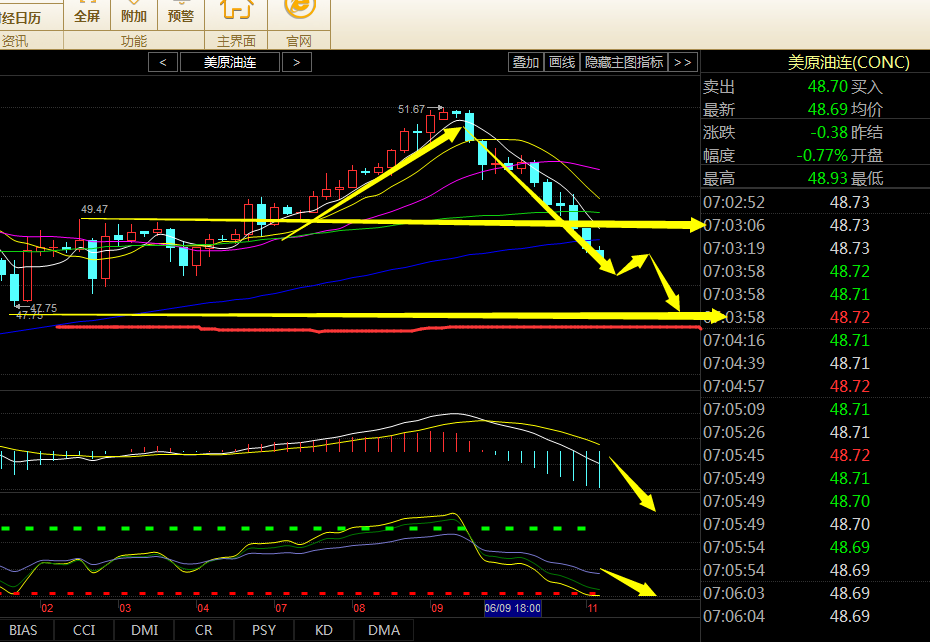Switch to the CCI indicator tab
Image resolution: width=930 pixels, height=642 pixels.
click(84, 630)
